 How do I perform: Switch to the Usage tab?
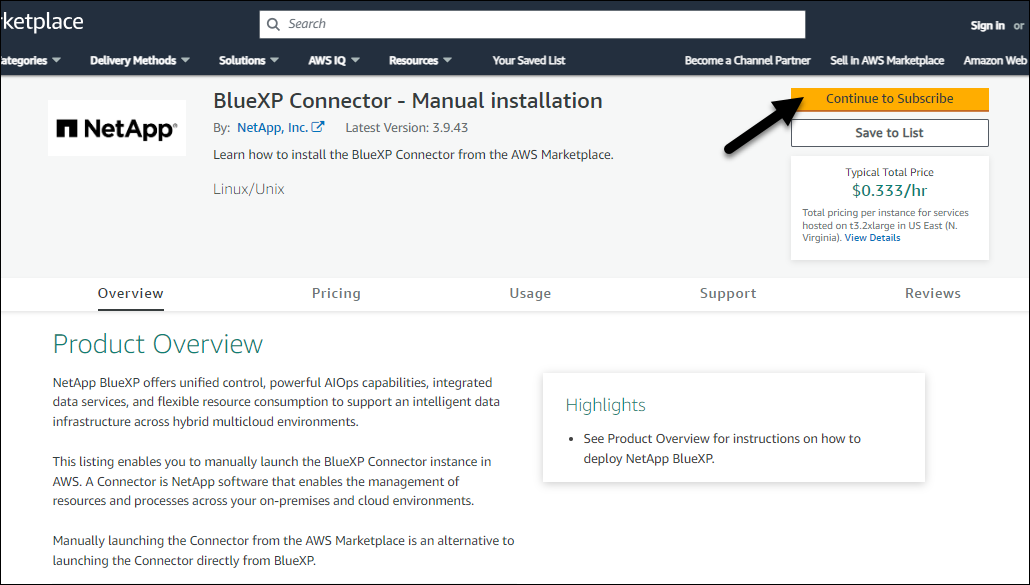(x=530, y=293)
